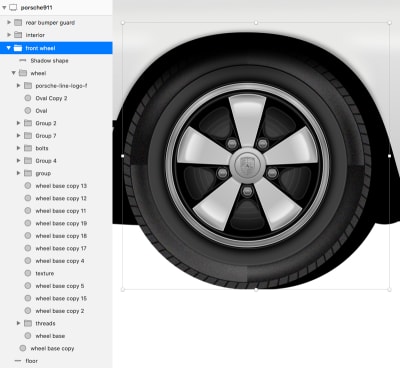Click the top-right selection handle on canvas
This screenshot has height=368, width=400.
(389, 23)
